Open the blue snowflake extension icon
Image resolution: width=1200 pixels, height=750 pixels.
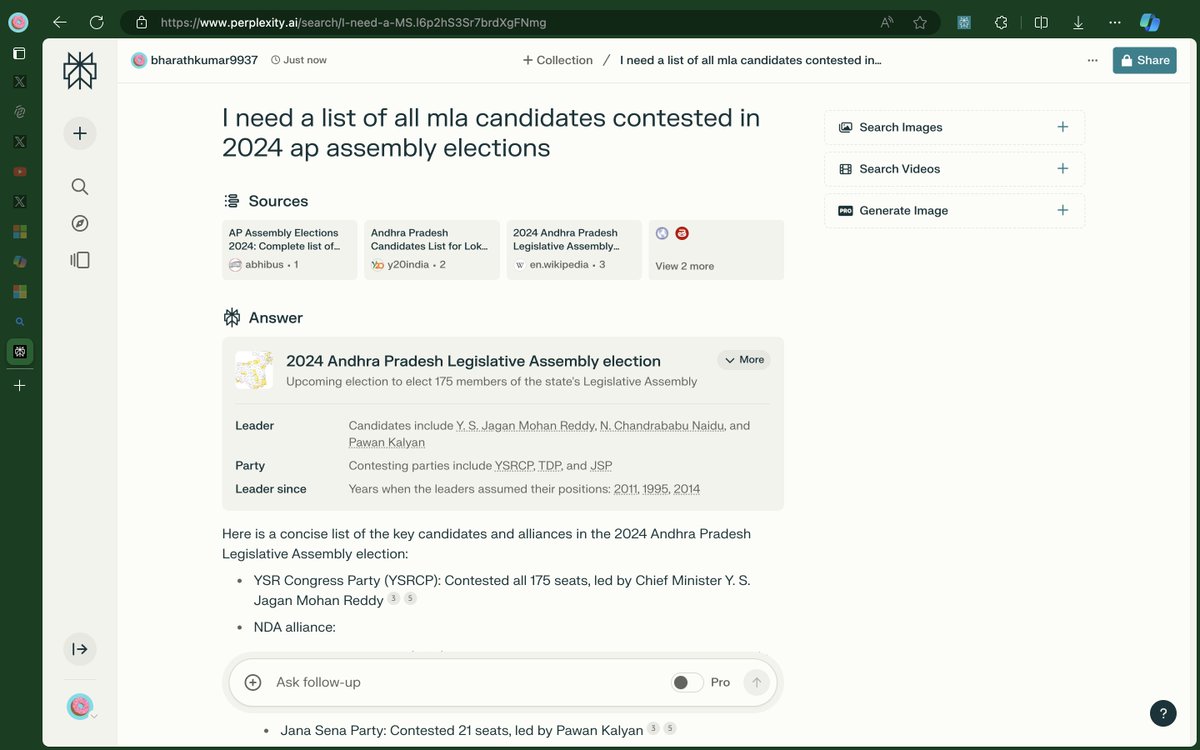[965, 22]
